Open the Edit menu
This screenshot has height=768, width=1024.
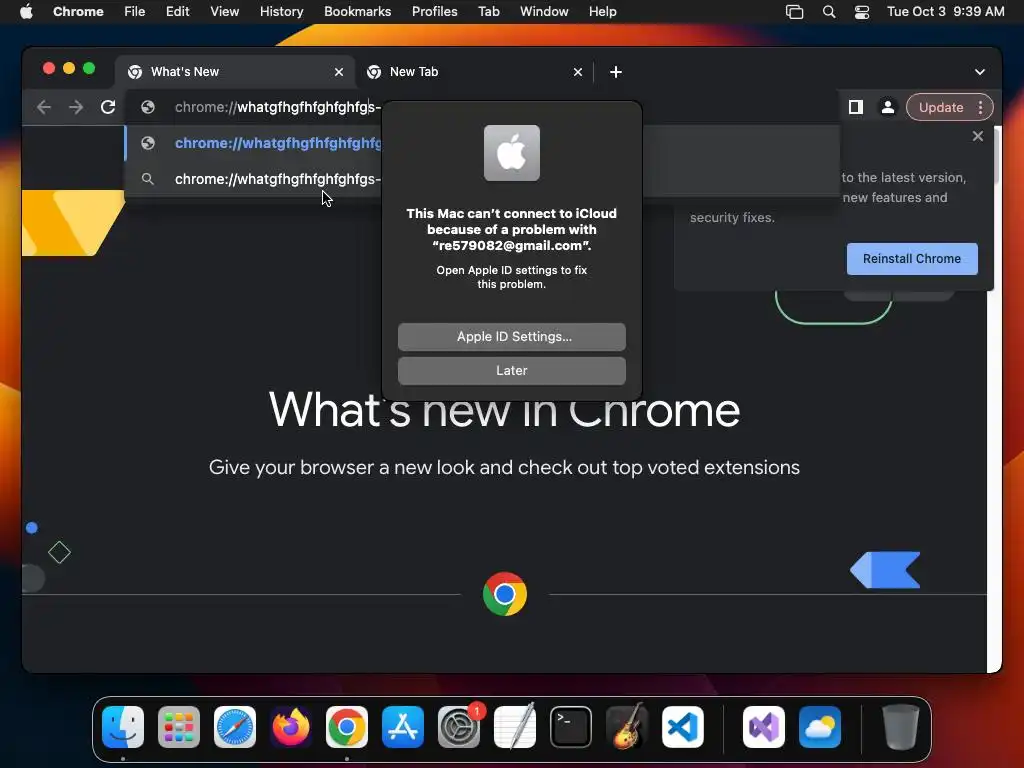177,11
